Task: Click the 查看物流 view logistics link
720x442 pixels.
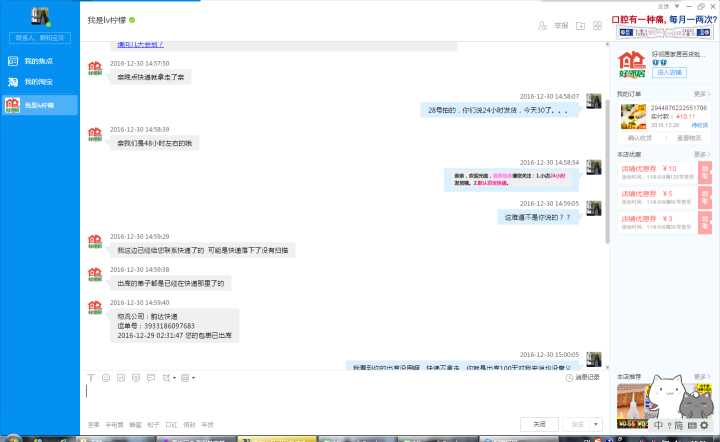Action: tap(689, 138)
